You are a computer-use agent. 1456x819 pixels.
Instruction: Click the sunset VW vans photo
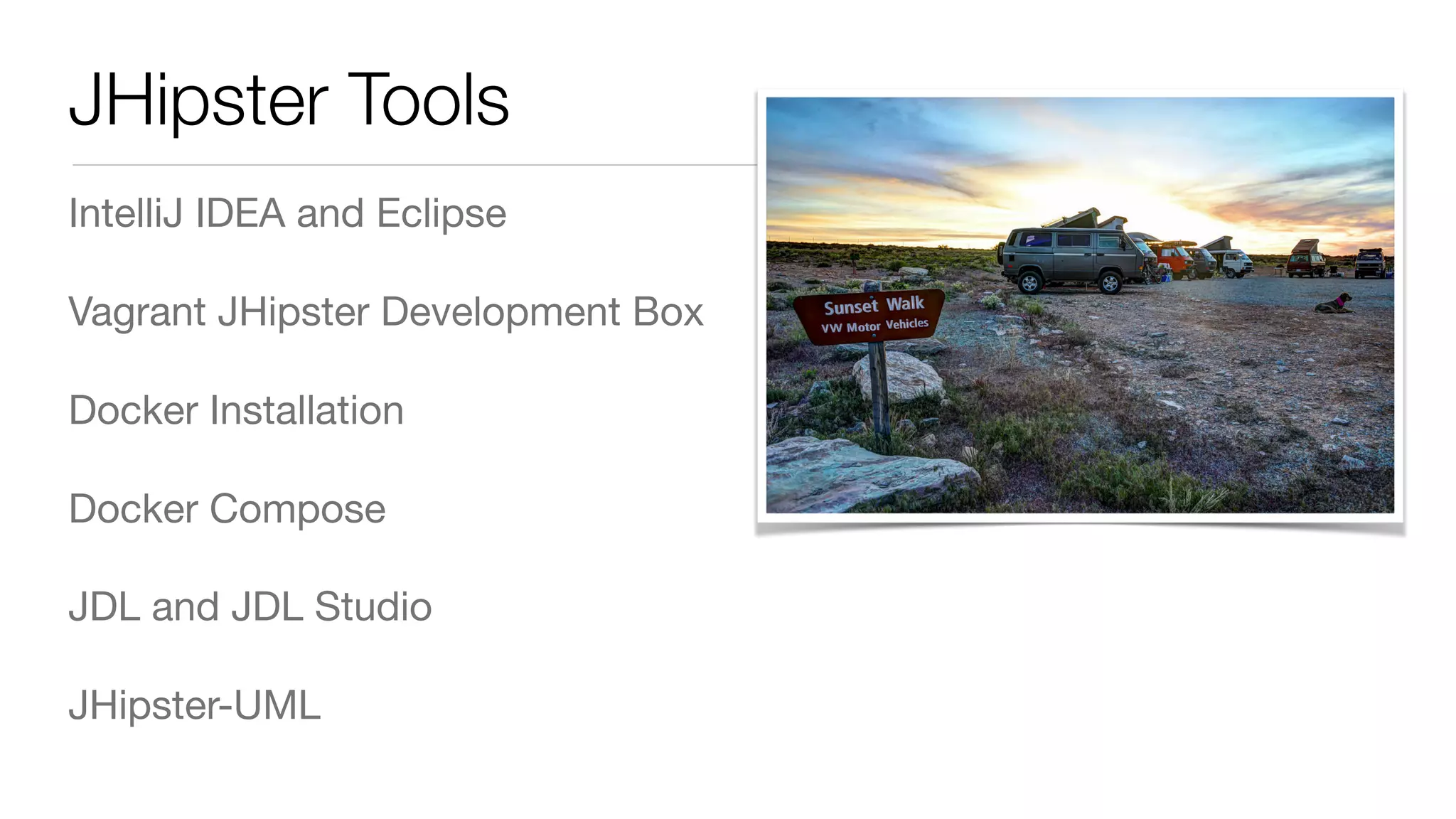[1080, 306]
